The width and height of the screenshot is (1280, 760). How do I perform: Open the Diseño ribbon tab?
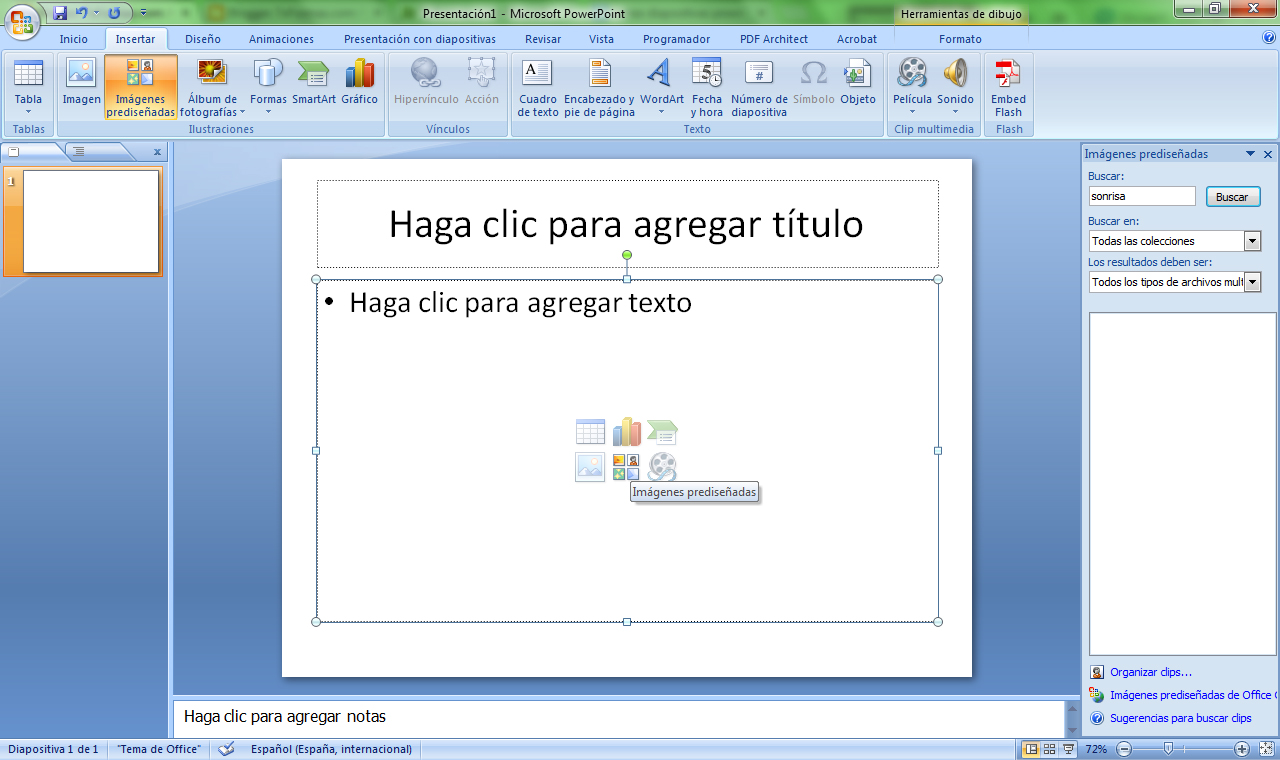point(202,39)
